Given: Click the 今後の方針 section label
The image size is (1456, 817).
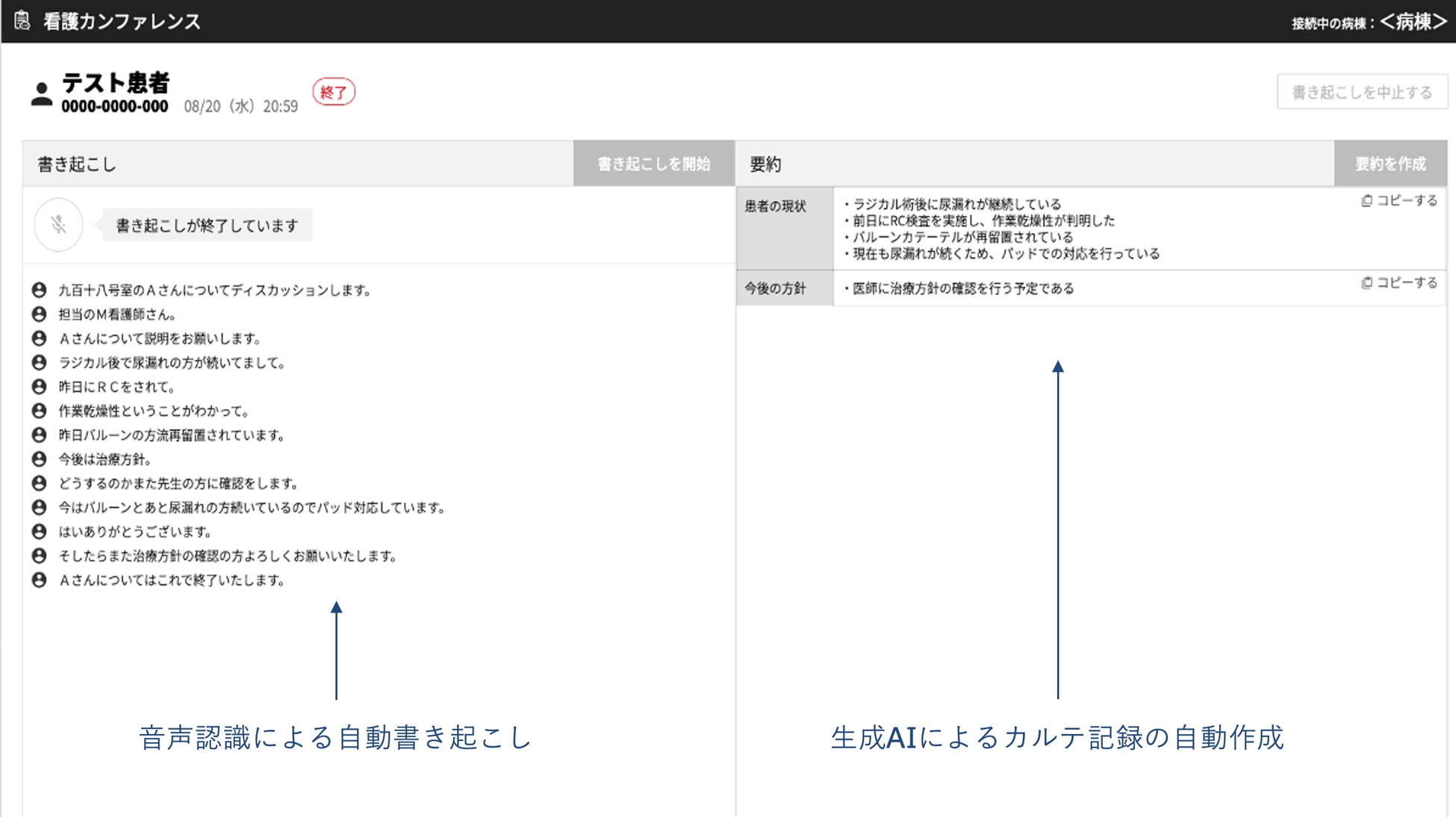Looking at the screenshot, I should [776, 288].
